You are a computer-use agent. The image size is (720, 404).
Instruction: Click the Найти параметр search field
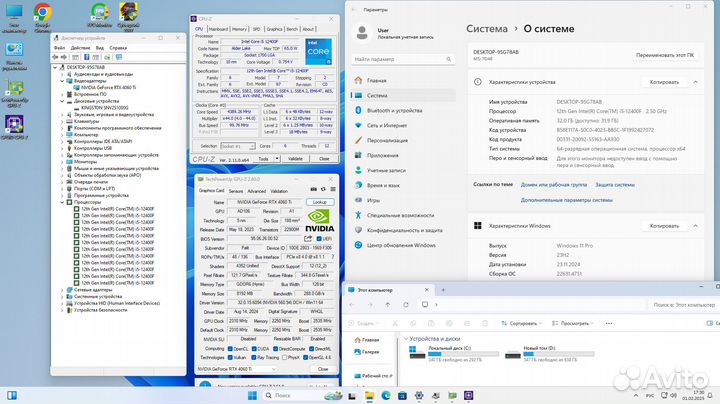(x=403, y=59)
